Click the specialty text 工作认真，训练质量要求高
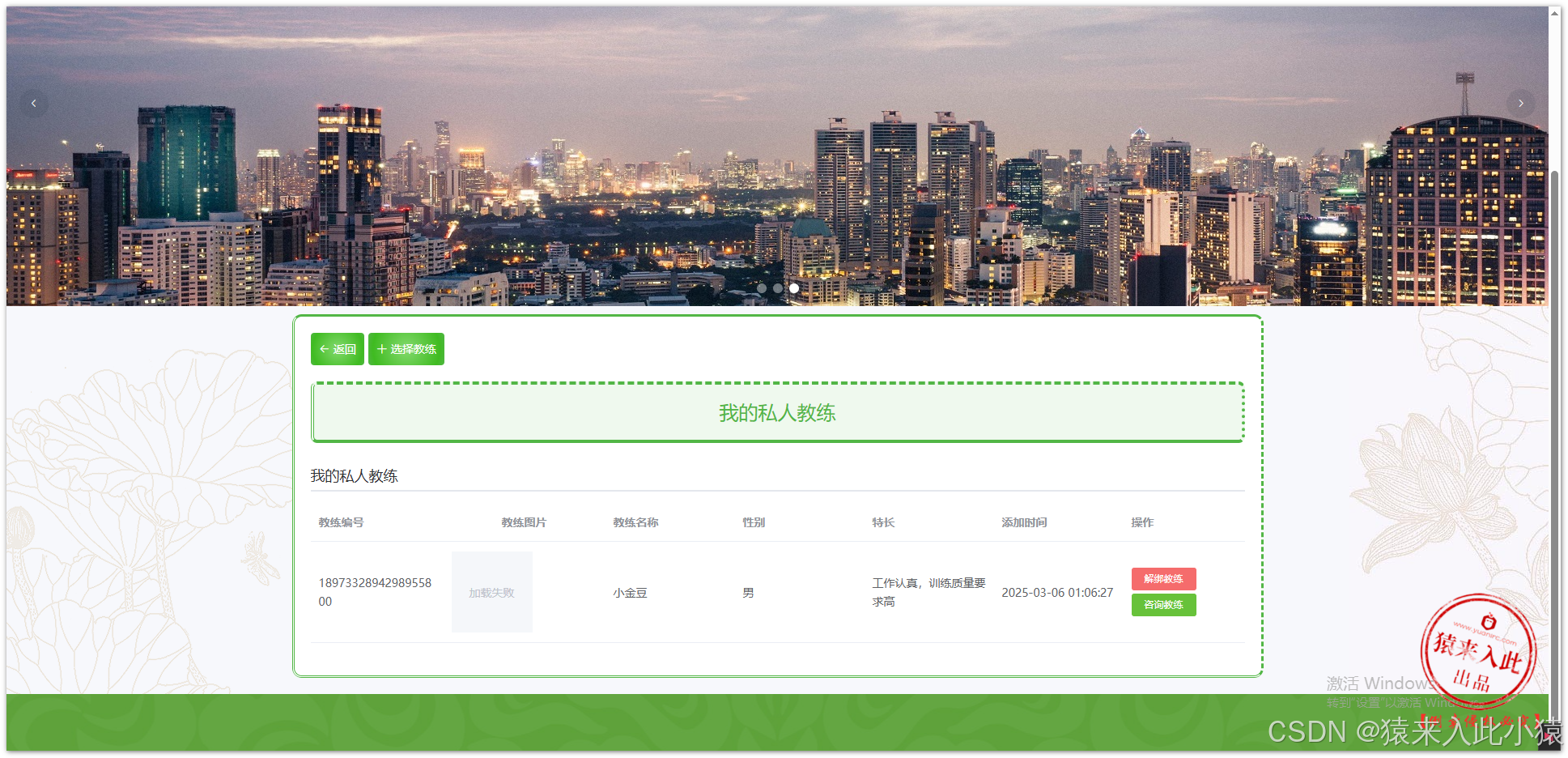 point(928,592)
